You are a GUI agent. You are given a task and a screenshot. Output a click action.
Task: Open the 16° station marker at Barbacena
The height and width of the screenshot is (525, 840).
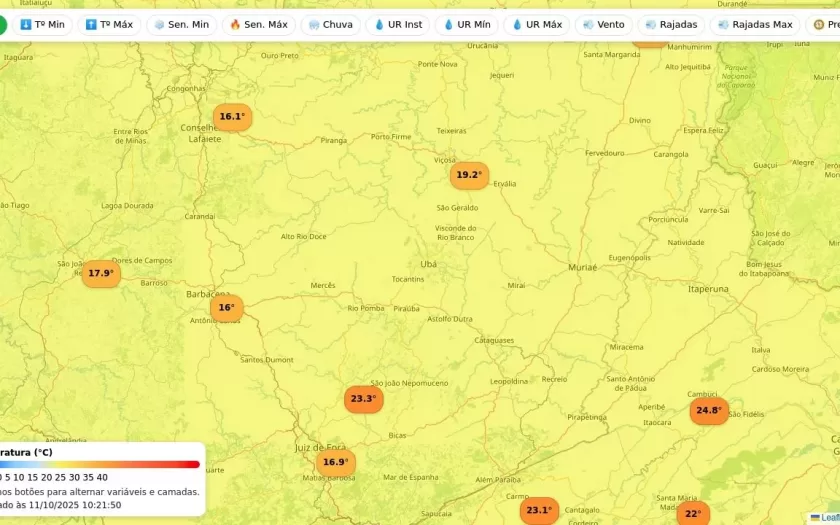coord(227,308)
